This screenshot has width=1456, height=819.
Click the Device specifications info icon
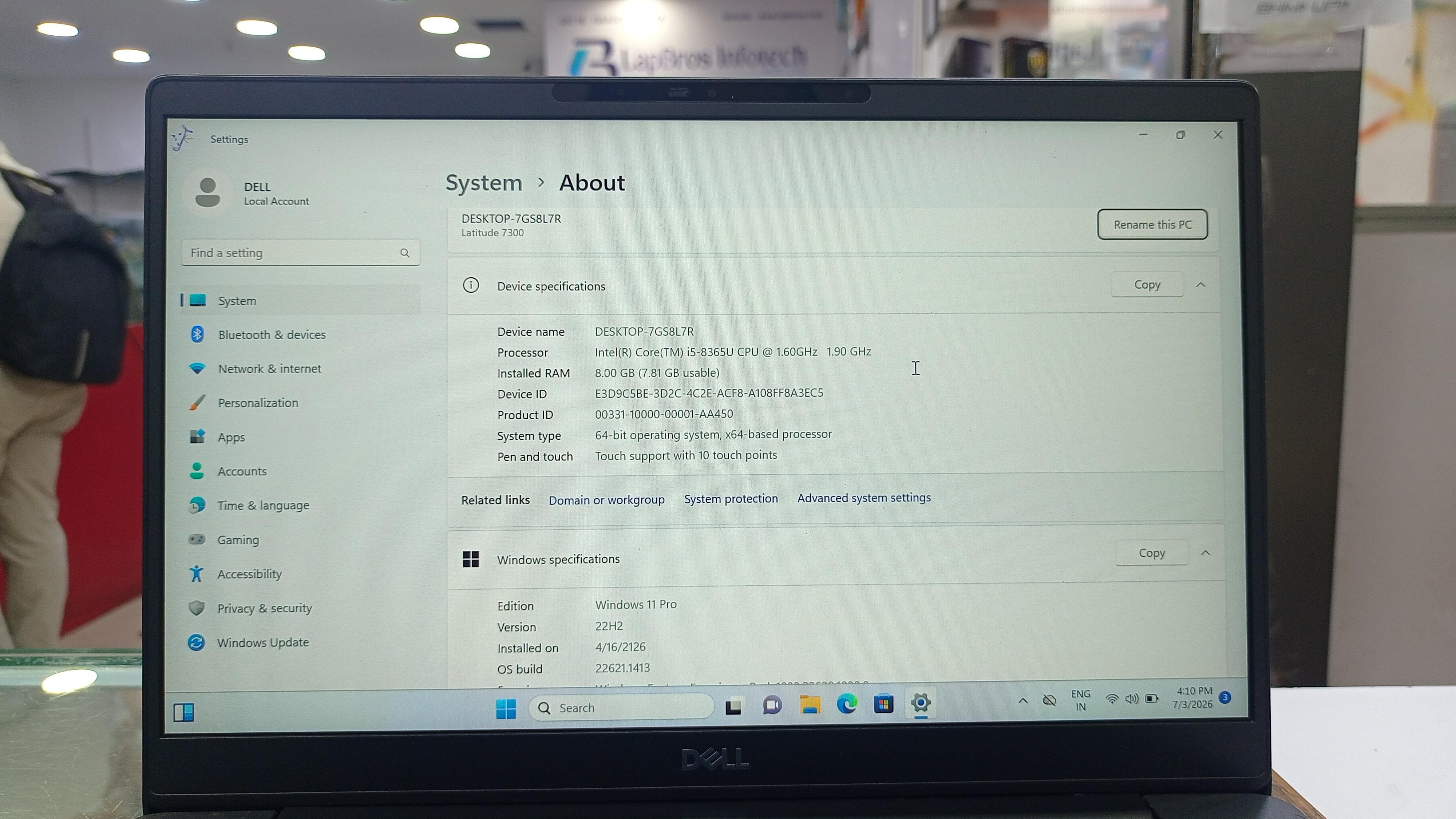471,285
